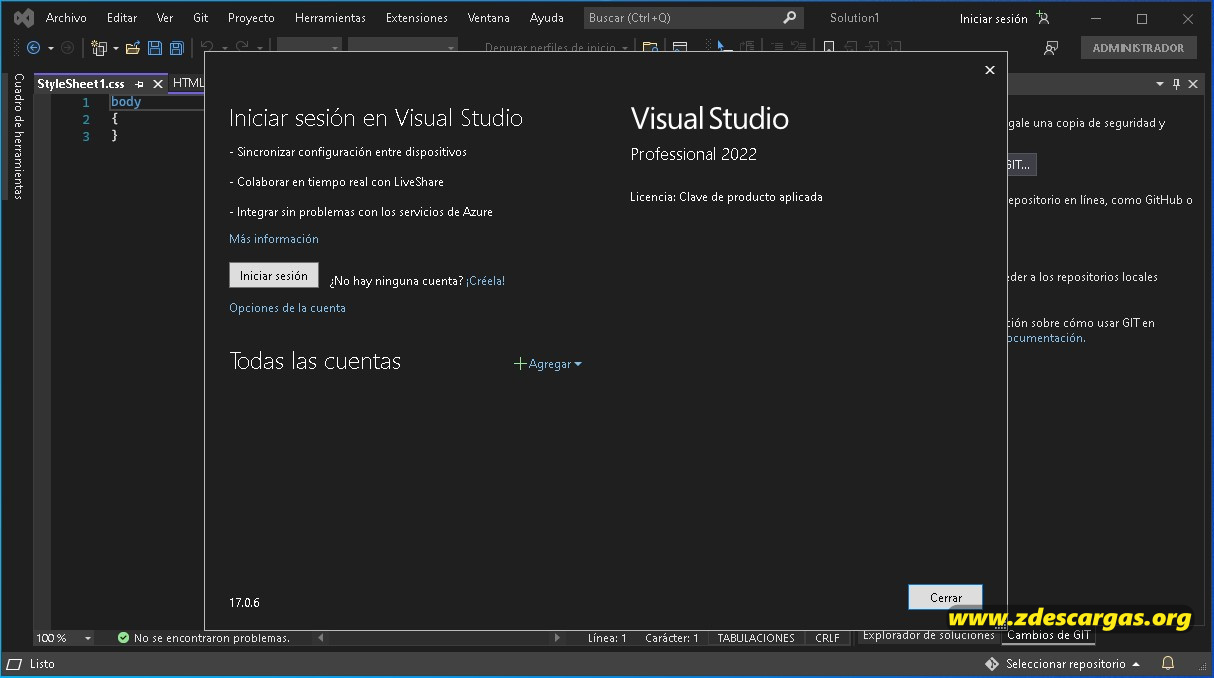This screenshot has height=678, width=1214.
Task: Click the Buscar (Ctrl+Q) search field
Action: click(694, 18)
